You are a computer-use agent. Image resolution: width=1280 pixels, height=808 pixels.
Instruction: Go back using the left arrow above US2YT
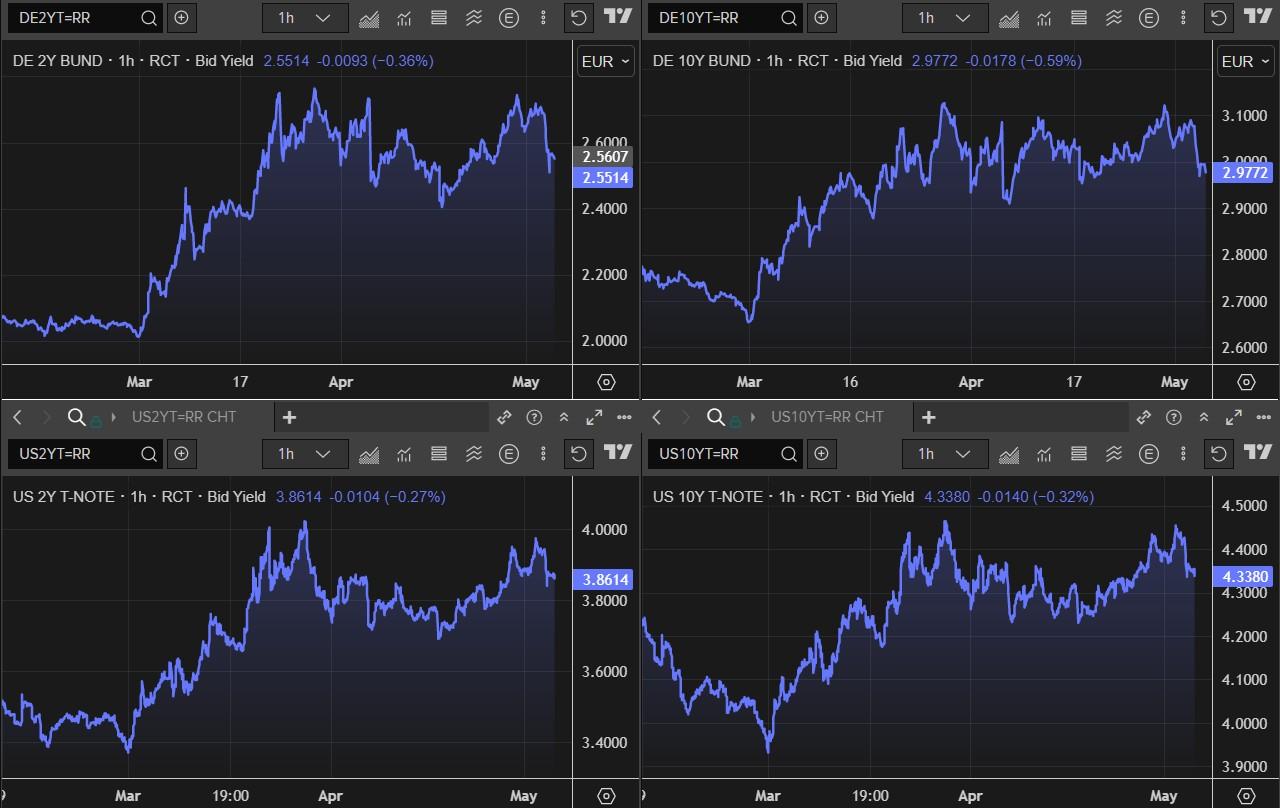pyautogui.click(x=17, y=417)
